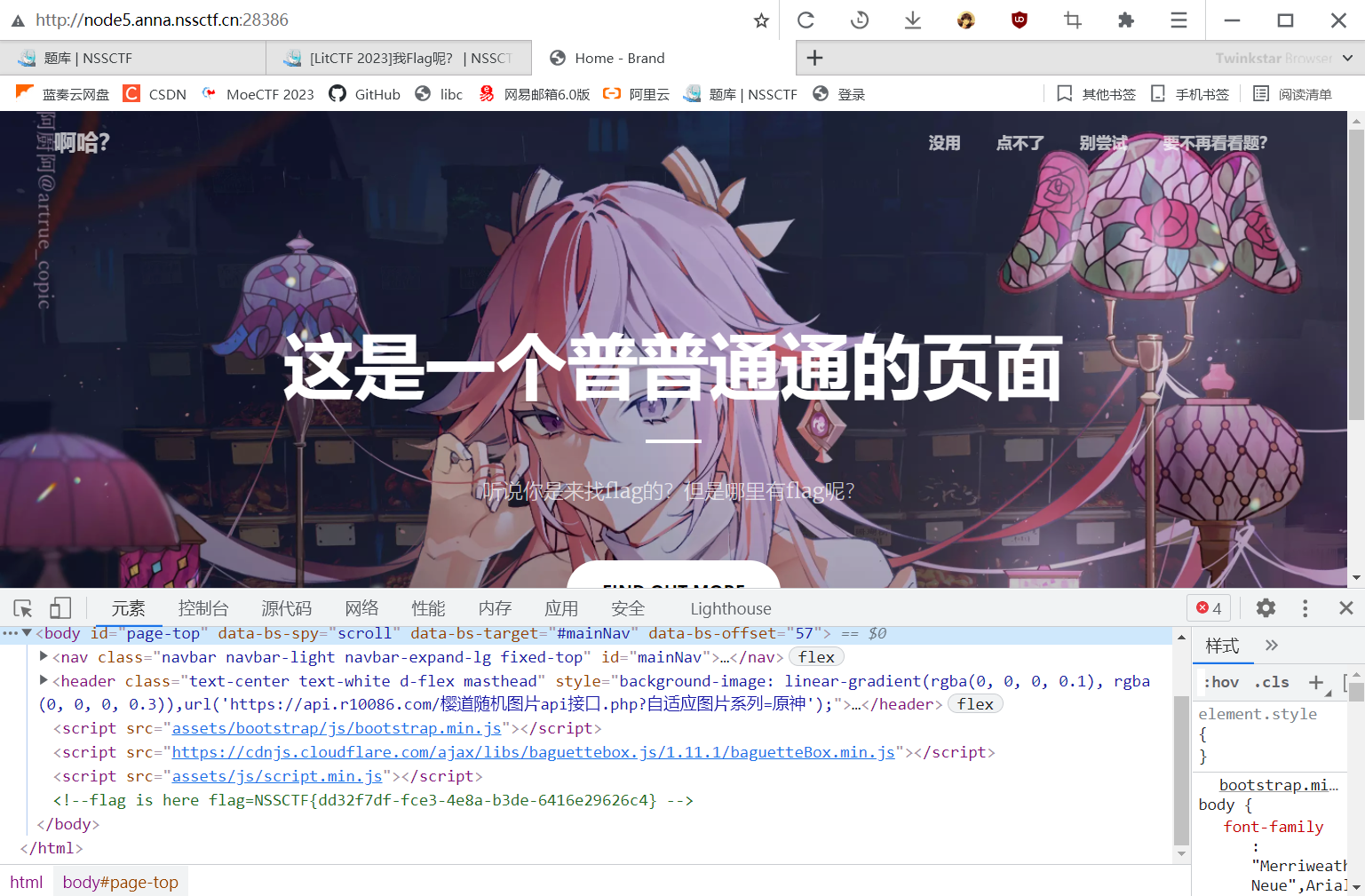
Task: Open the assets/js/script.min.js link
Action: 277,776
